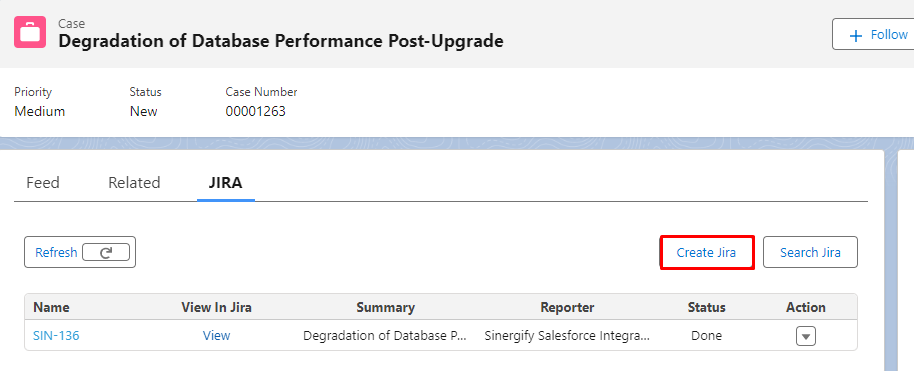Image resolution: width=914 pixels, height=371 pixels.
Task: Follow this case
Action: pos(874,34)
